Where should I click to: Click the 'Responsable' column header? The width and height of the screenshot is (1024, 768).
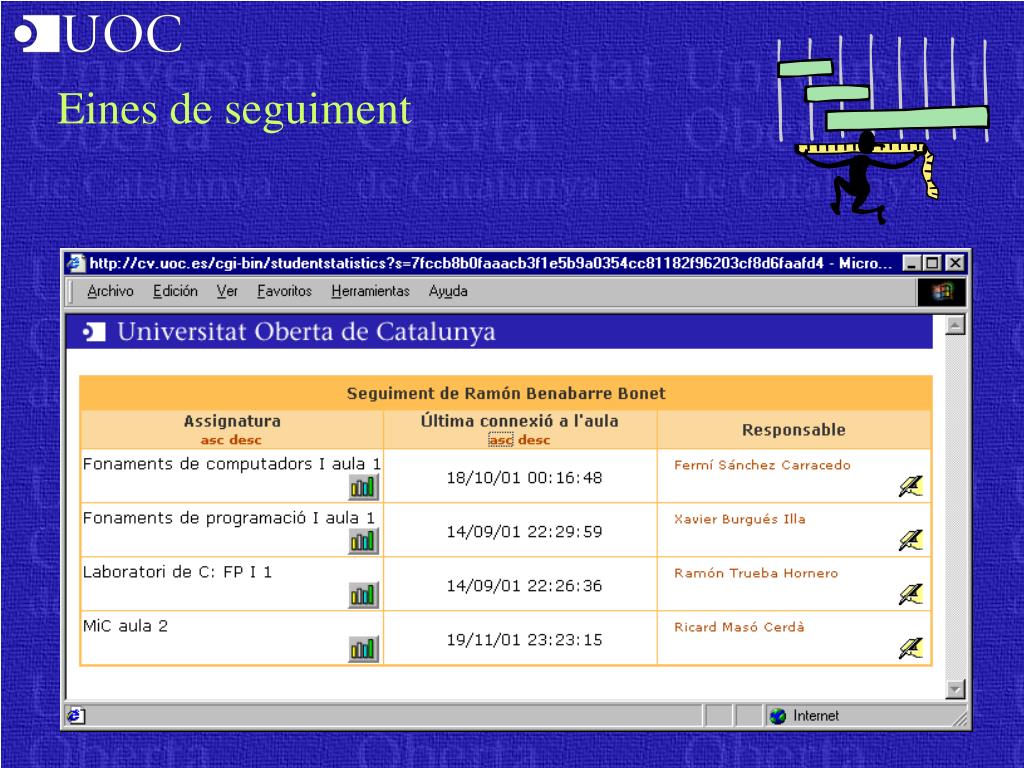pyautogui.click(x=794, y=430)
